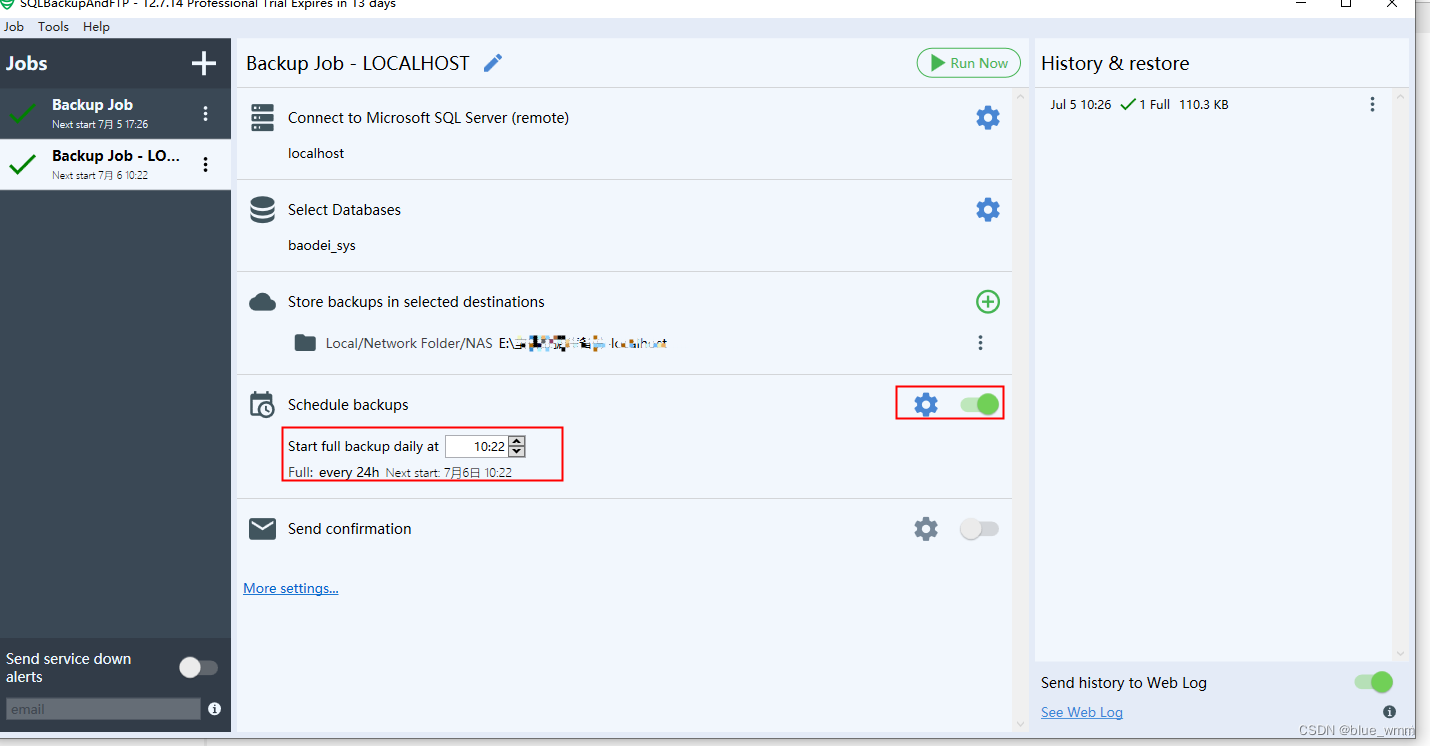The image size is (1430, 746).
Task: Click the baodei_sys database name
Action: tap(322, 245)
